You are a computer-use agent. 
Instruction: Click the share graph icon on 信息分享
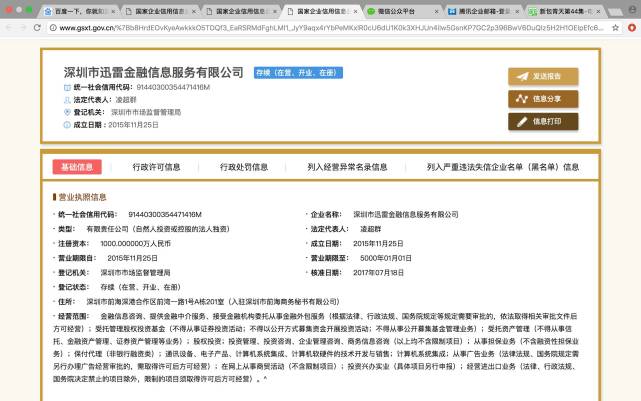coord(522,99)
